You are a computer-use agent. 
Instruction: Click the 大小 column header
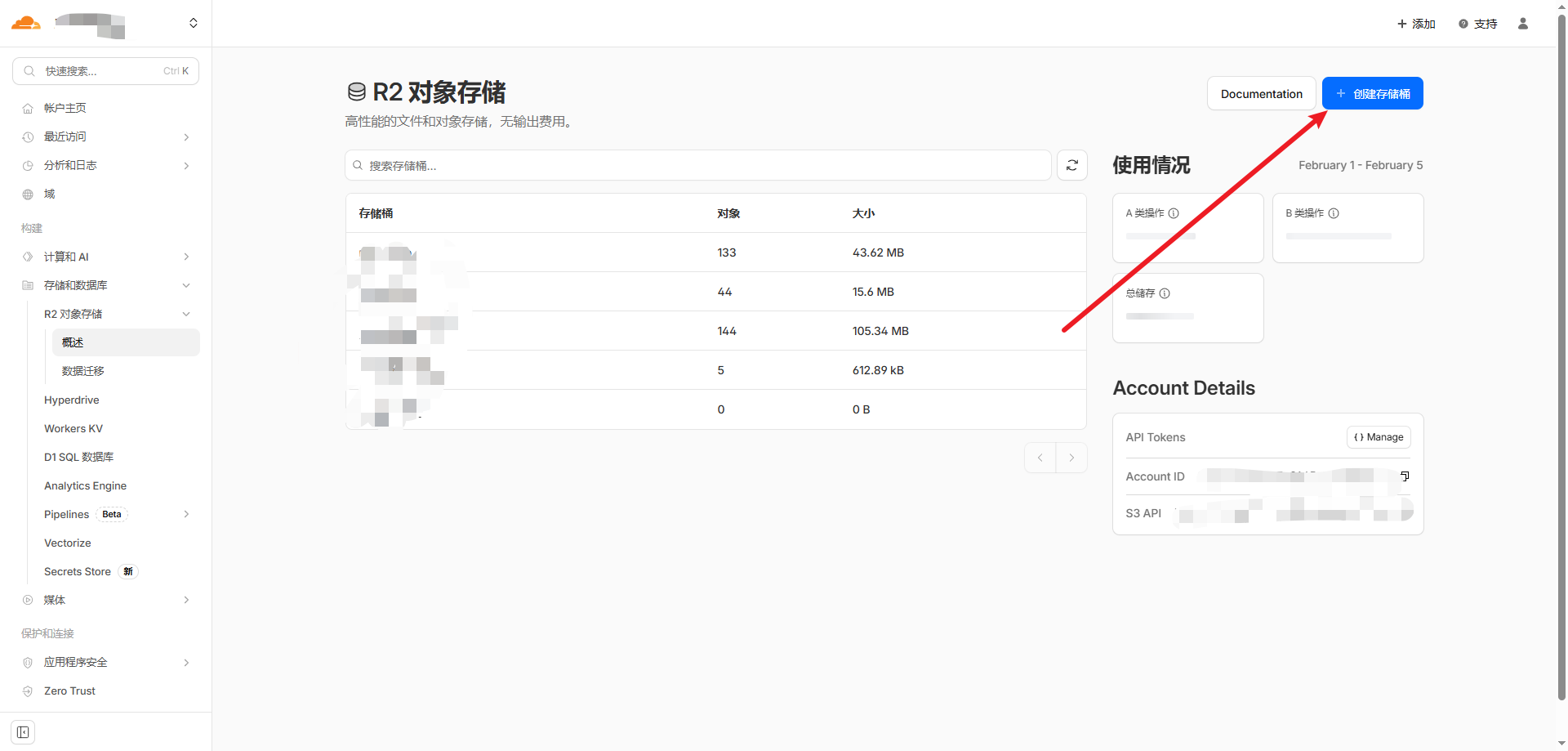[863, 213]
